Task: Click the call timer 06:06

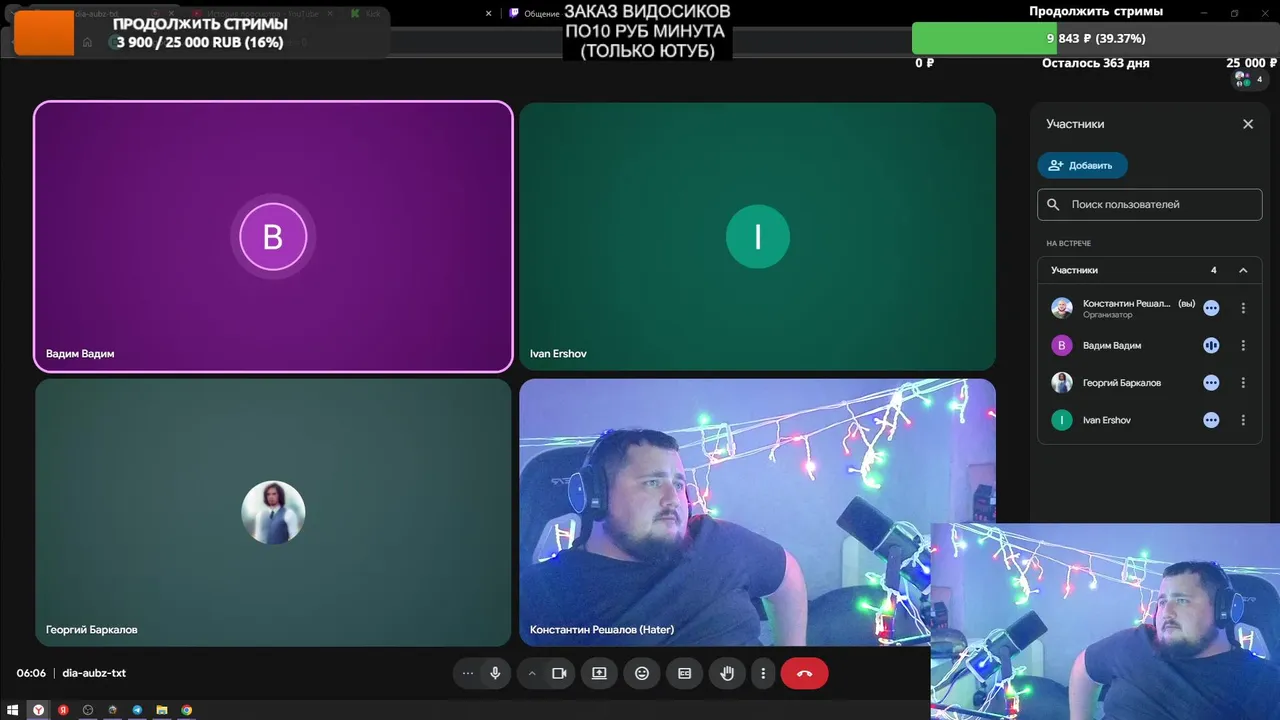Action: (31, 673)
